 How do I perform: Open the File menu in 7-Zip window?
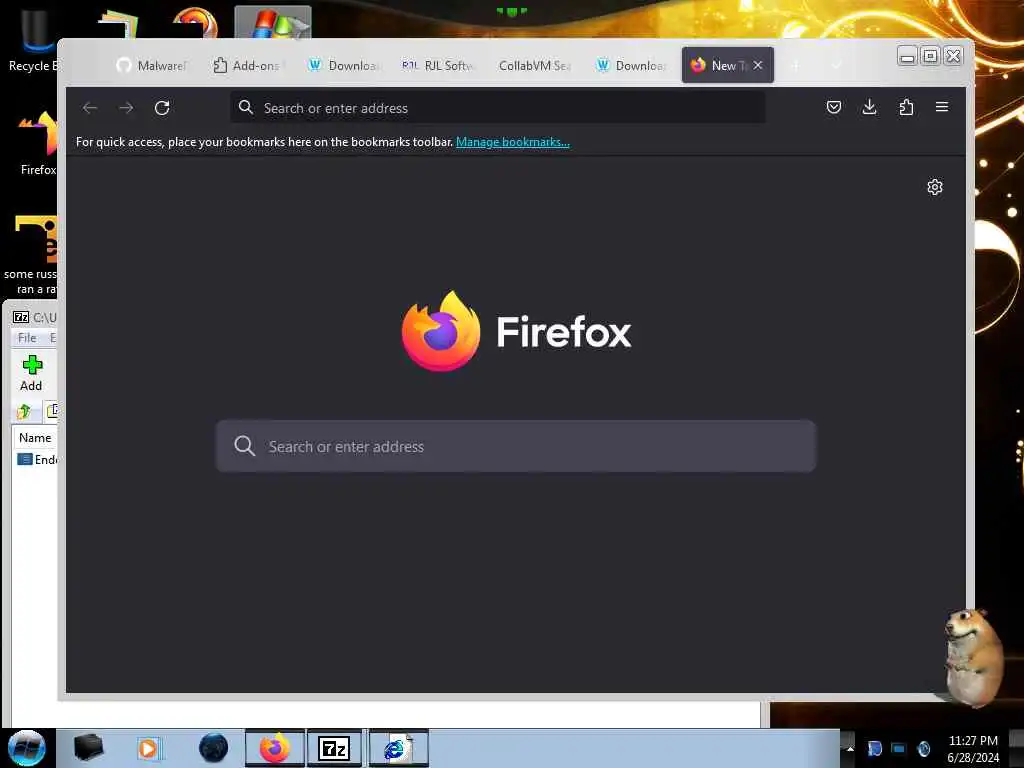(x=27, y=338)
